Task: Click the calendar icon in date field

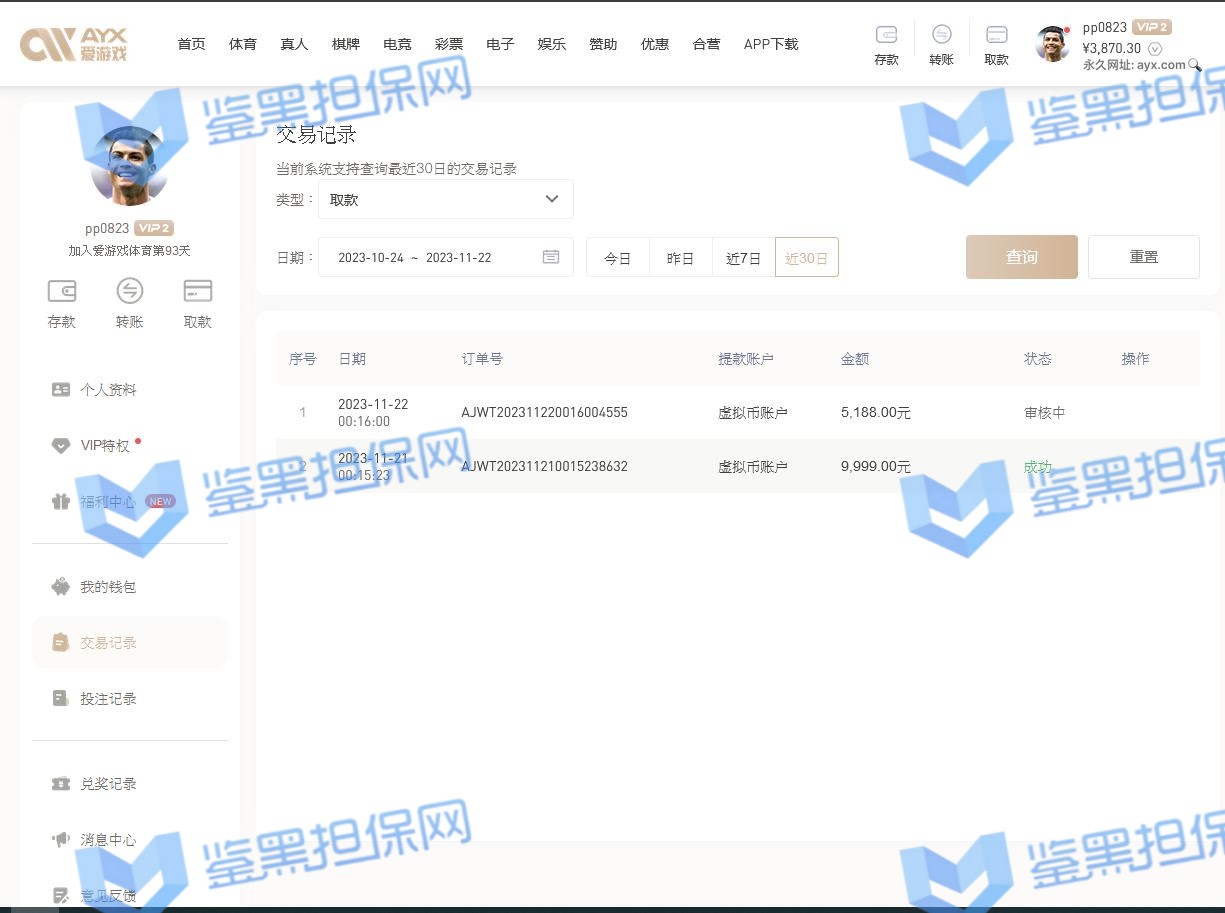Action: [x=551, y=257]
